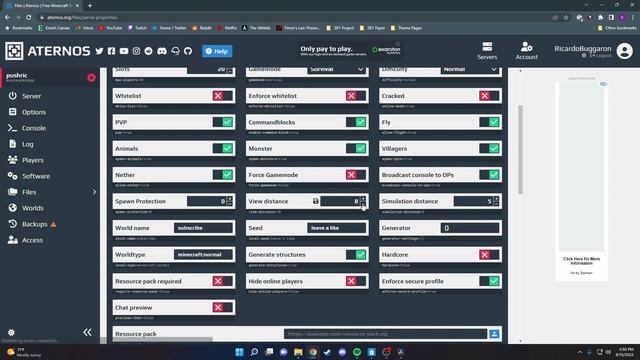Image resolution: width=640 pixels, height=360 pixels.
Task: Open Spotify on taskbar
Action: (357, 352)
